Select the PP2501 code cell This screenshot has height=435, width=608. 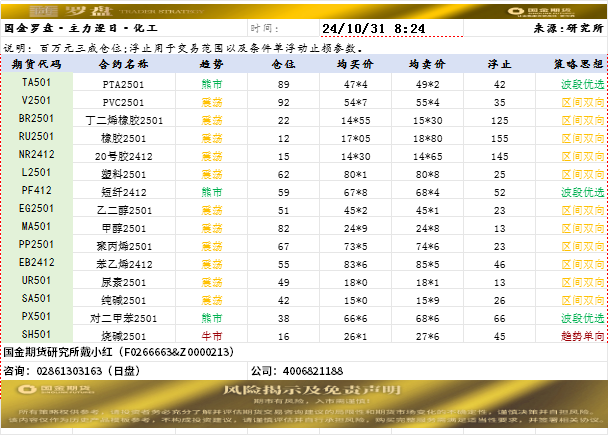pos(36,244)
